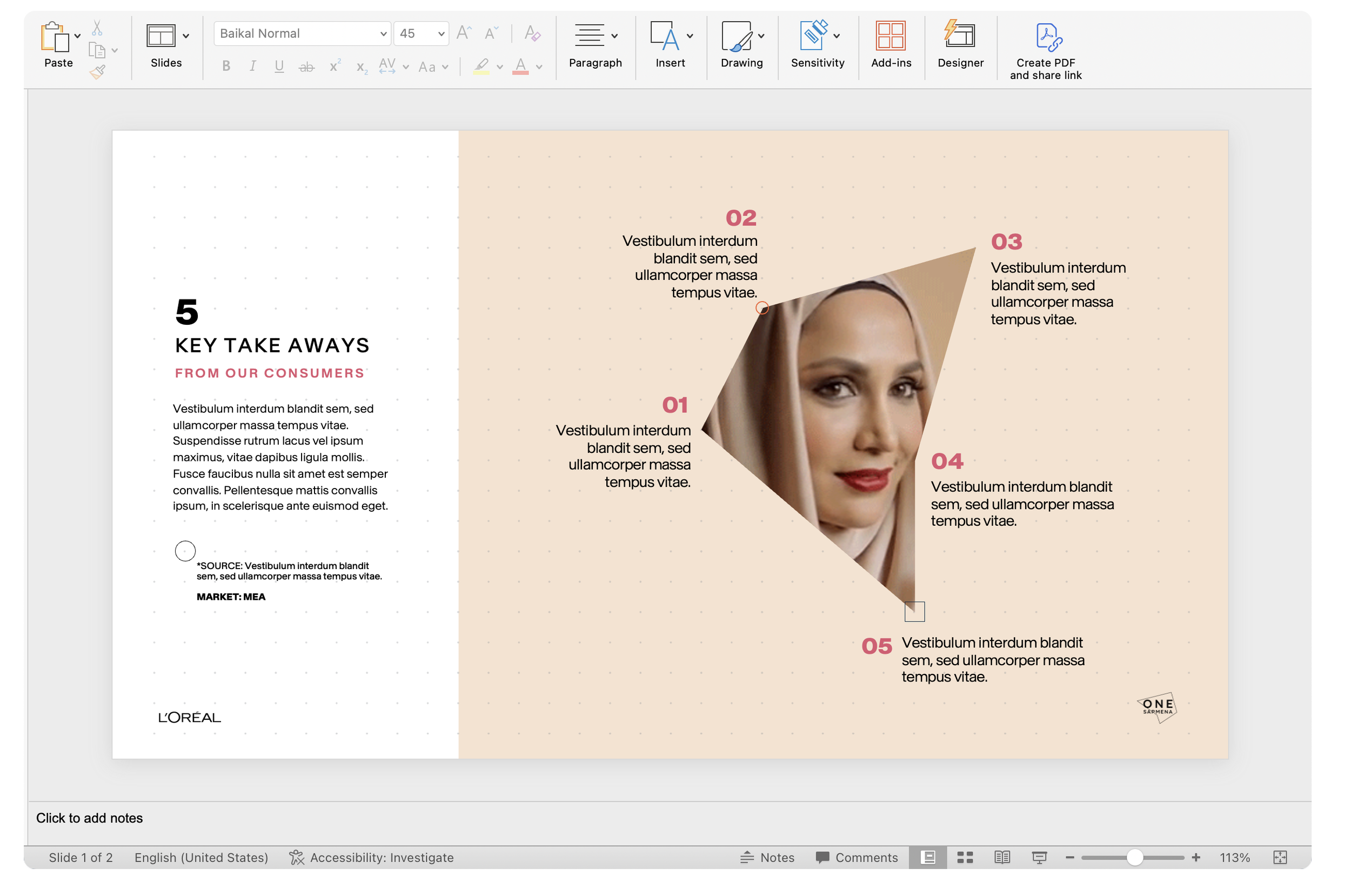Click the Paste clipboard icon
Viewport: 1351px width, 896px height.
[x=55, y=37]
